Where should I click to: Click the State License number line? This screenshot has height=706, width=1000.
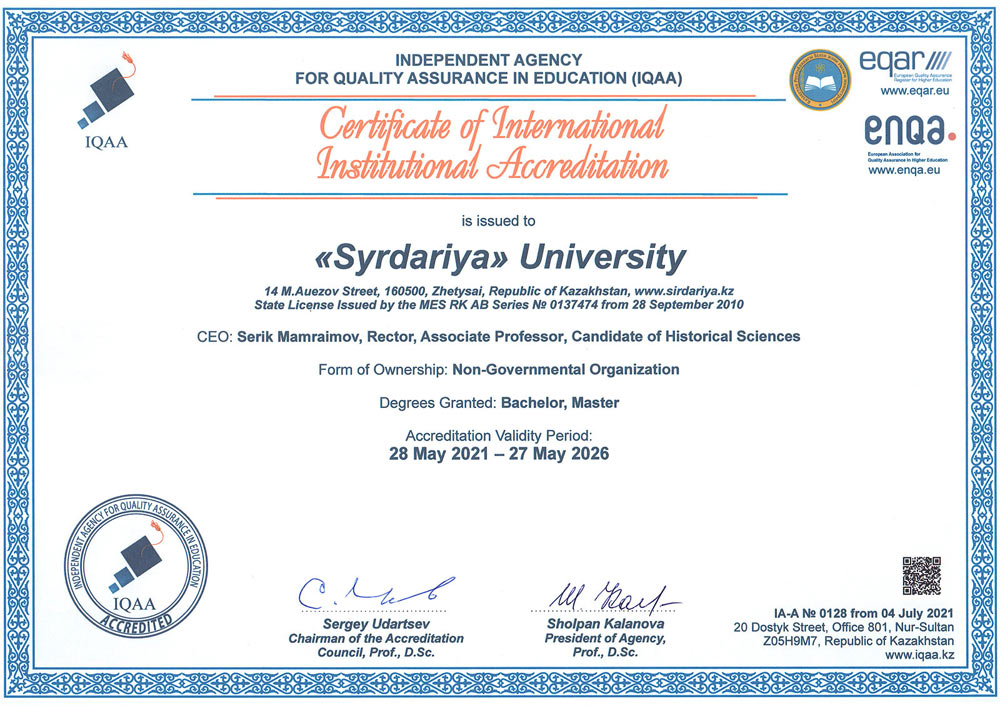[x=499, y=304]
